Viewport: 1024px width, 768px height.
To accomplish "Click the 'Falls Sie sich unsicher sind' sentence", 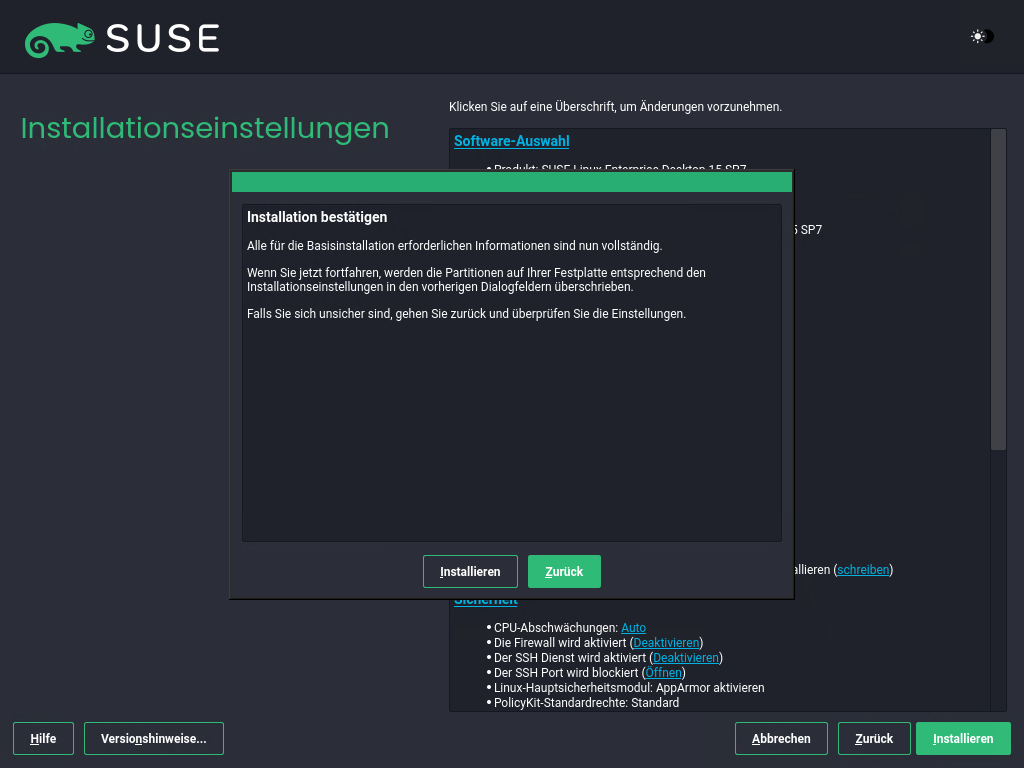I will coord(466,313).
